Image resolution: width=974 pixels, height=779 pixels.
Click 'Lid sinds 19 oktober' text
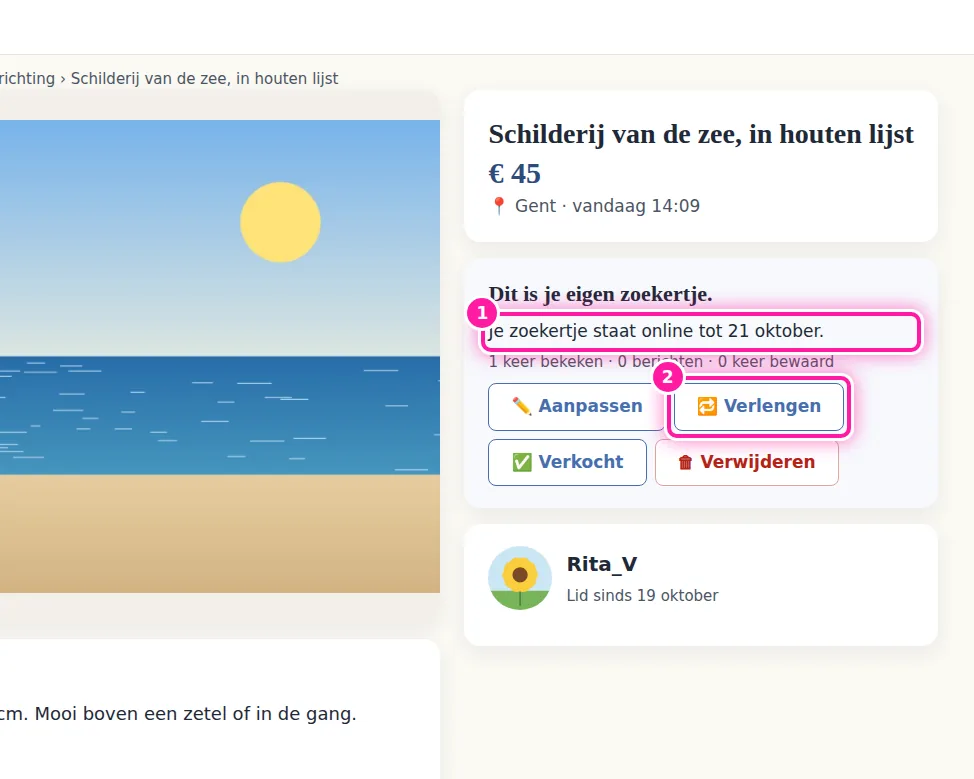point(642,595)
